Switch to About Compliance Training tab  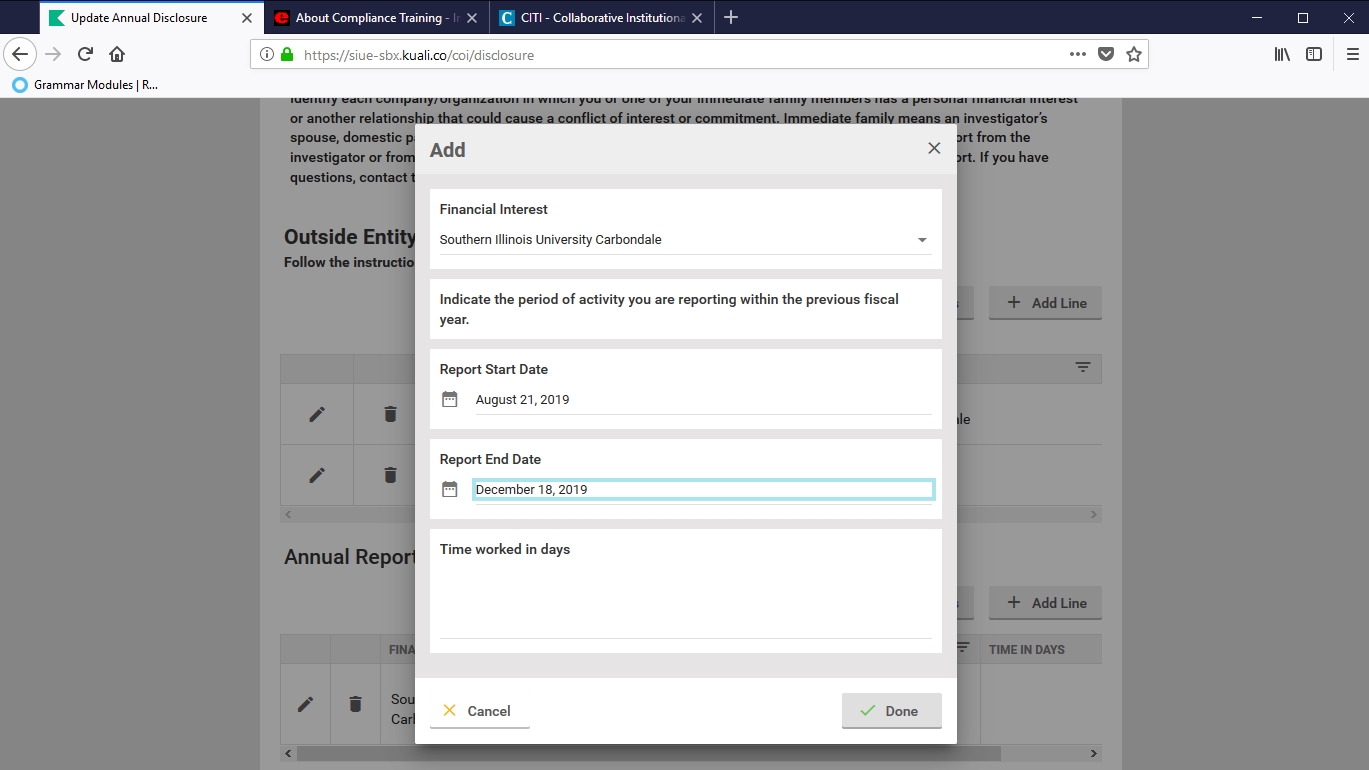tap(370, 18)
